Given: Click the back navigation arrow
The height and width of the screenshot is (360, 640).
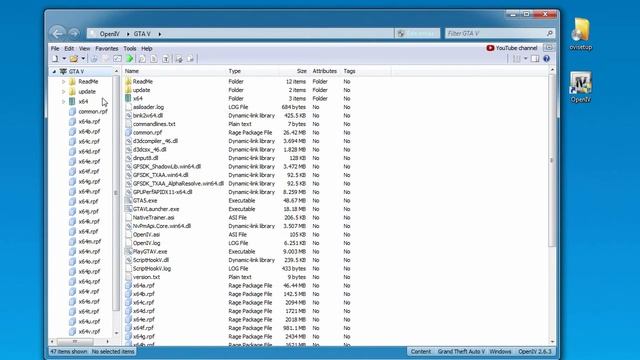Looking at the screenshot, I should point(58,33).
